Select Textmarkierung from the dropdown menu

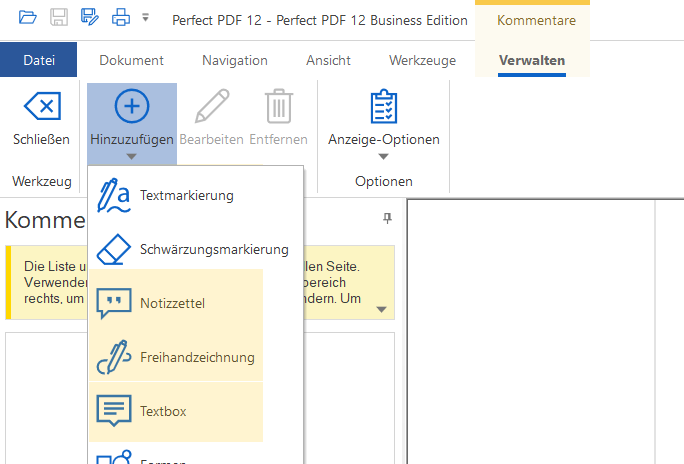pyautogui.click(x=186, y=195)
